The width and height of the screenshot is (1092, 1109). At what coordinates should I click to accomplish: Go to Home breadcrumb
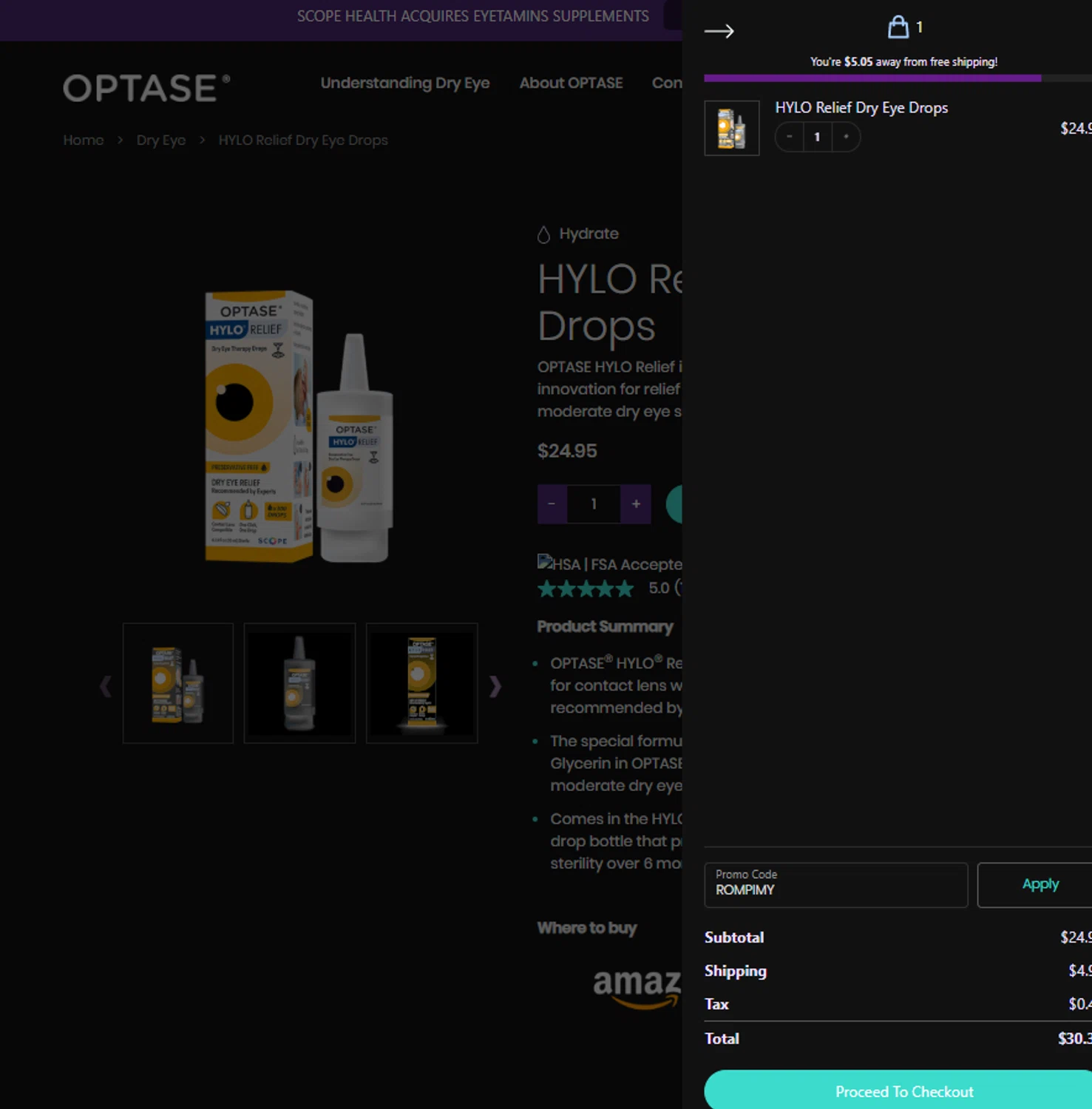pos(84,140)
